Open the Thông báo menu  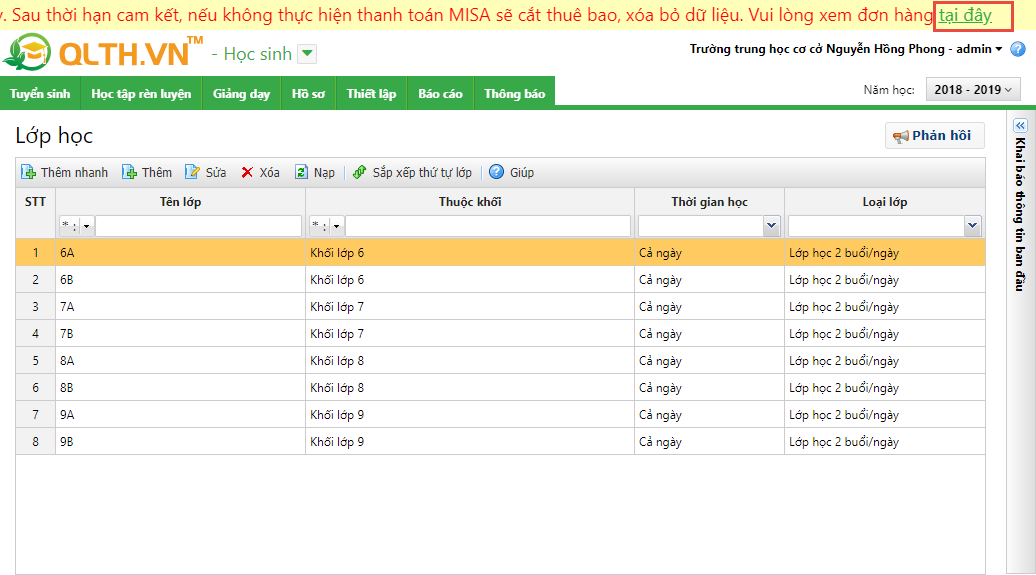pos(514,93)
